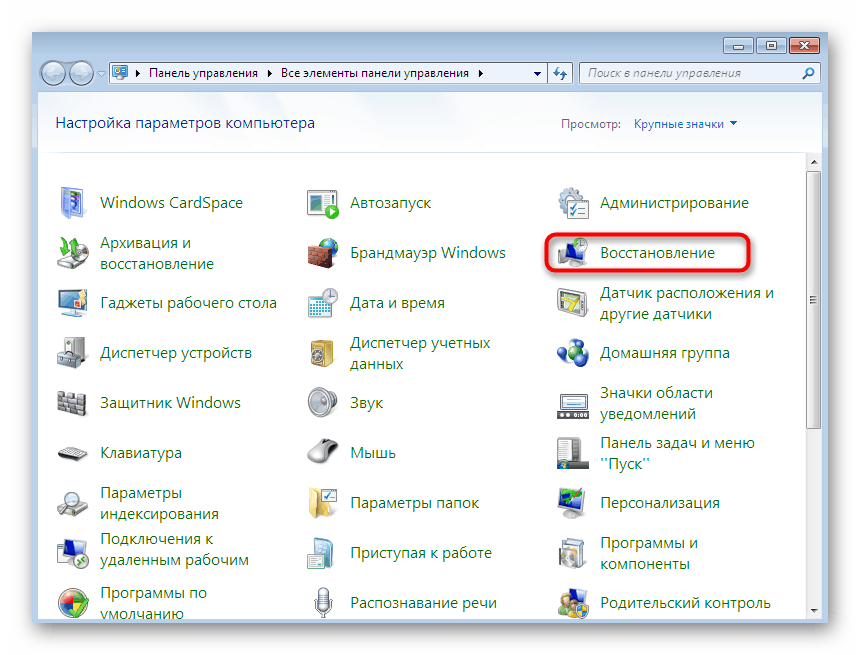
Task: Open the Параметры папок link
Action: coord(415,503)
